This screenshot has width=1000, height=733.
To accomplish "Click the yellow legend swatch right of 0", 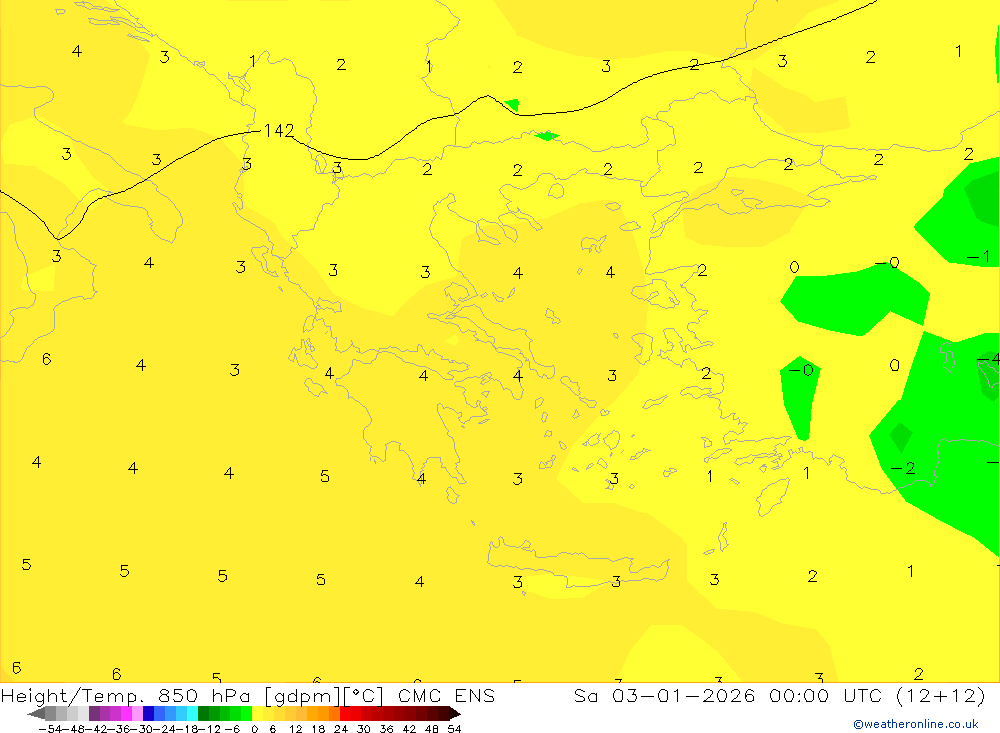I will [x=258, y=714].
